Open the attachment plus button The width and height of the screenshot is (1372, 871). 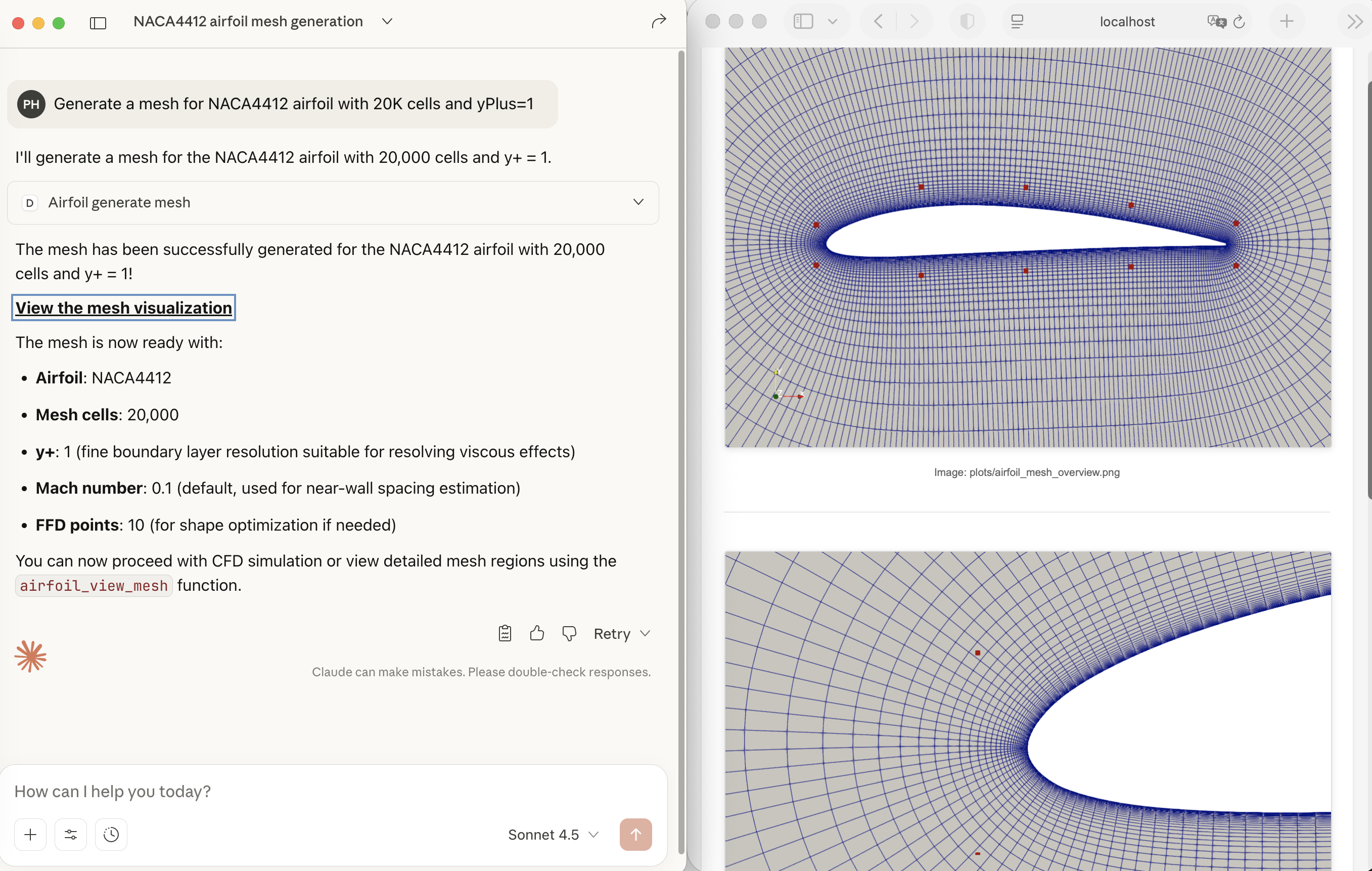(x=30, y=835)
